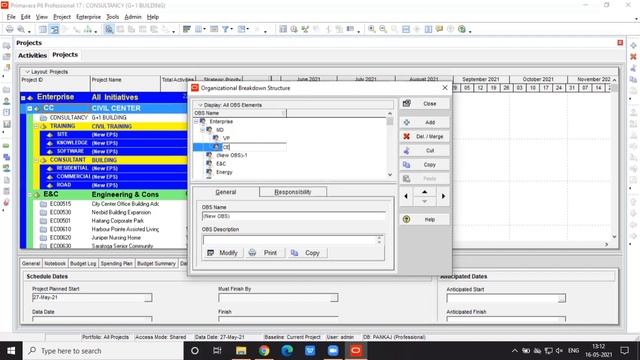This screenshot has height=360, width=640.
Task: Click the red close icon of Projects view
Action: [620, 43]
